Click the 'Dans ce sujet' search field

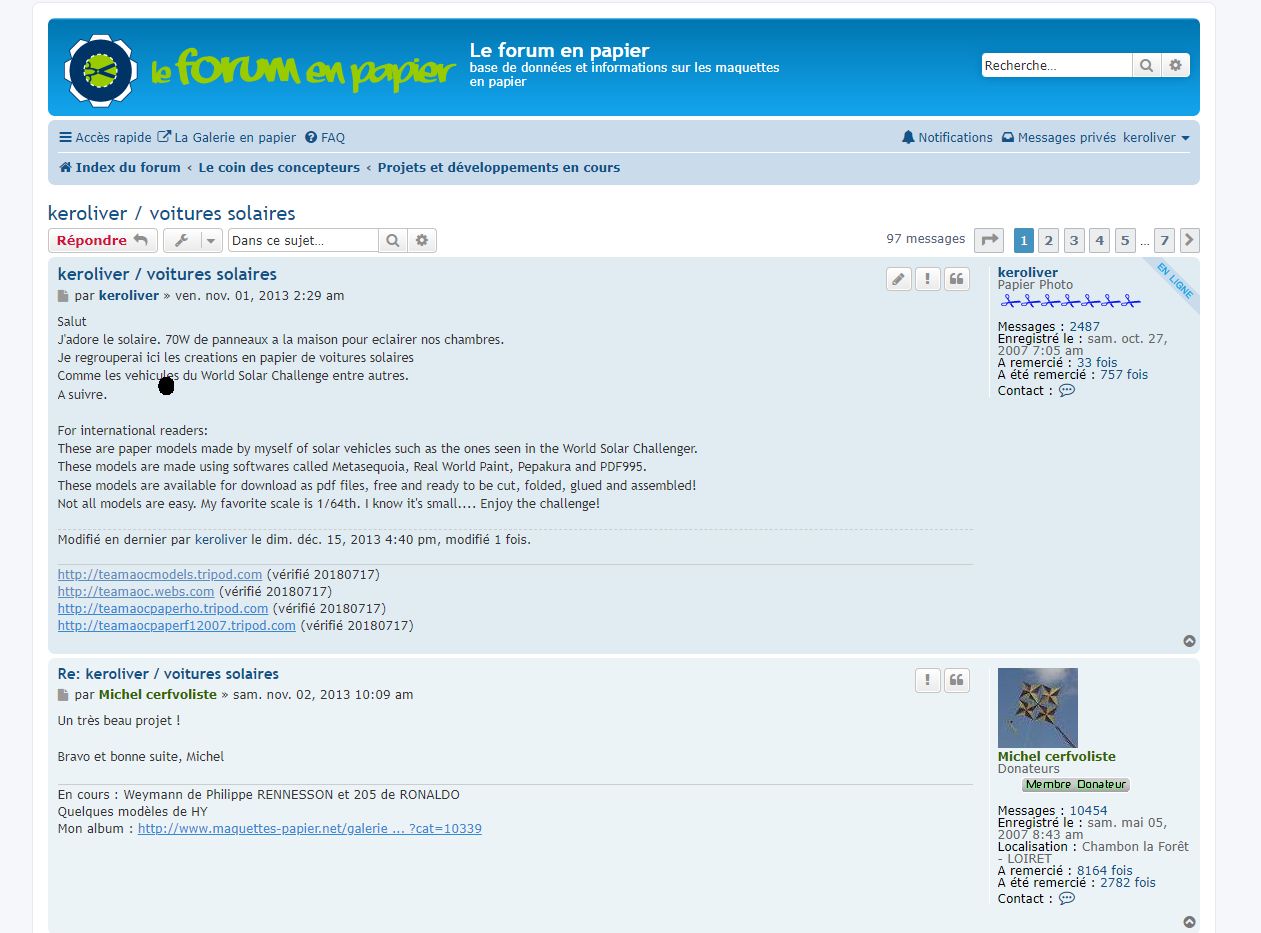click(303, 240)
